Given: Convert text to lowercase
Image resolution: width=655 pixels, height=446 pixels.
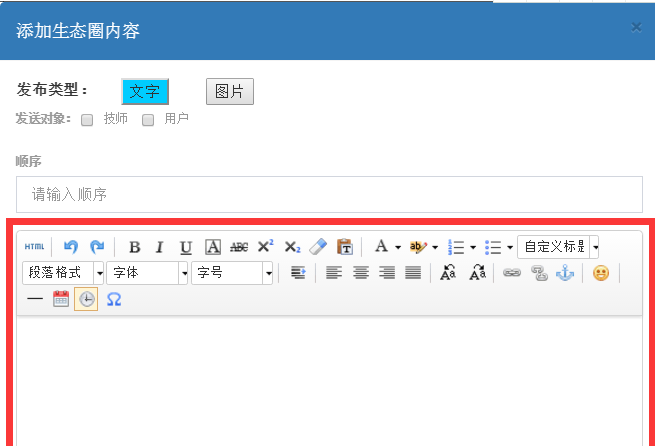Looking at the screenshot, I should (x=477, y=273).
